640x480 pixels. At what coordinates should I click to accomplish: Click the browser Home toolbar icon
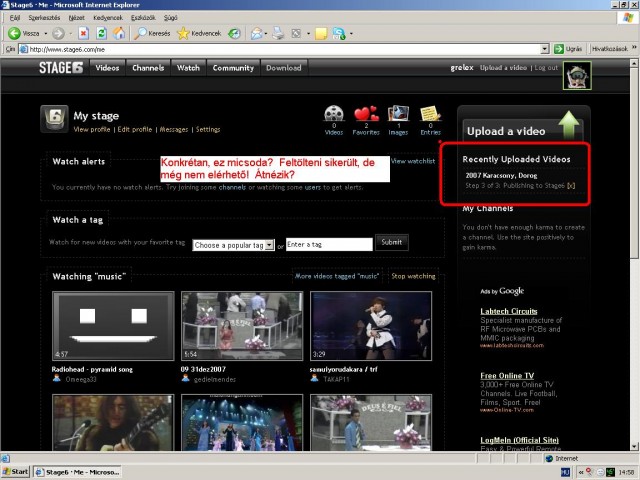(119, 33)
